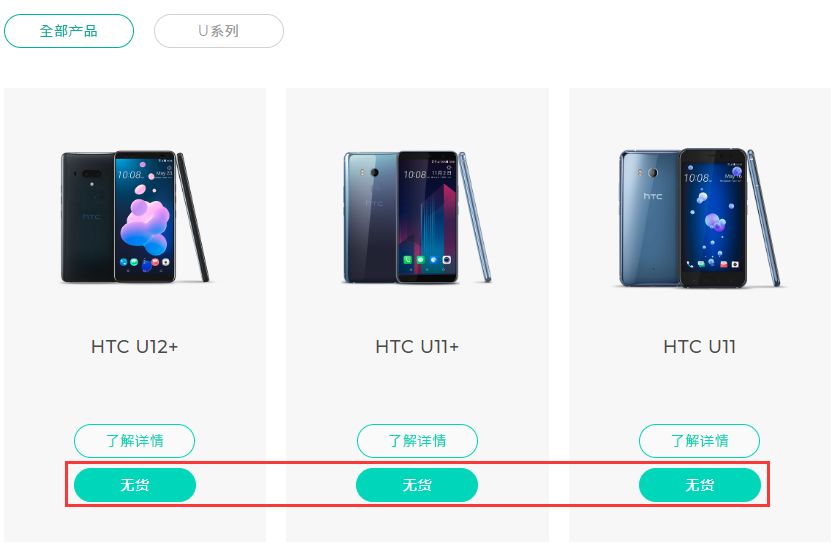This screenshot has width=835, height=544.
Task: Click 无货 button under HTC U11
Action: tap(700, 485)
